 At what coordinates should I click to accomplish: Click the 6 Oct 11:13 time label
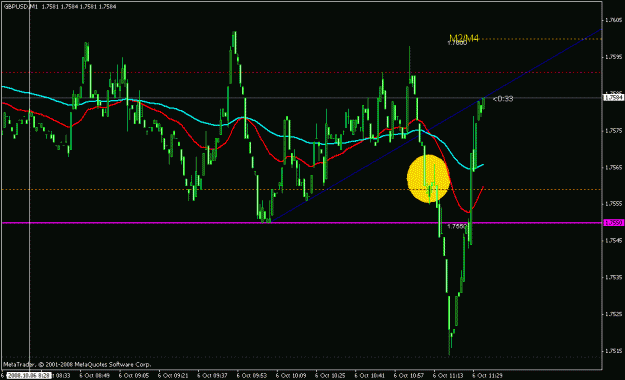click(x=448, y=375)
